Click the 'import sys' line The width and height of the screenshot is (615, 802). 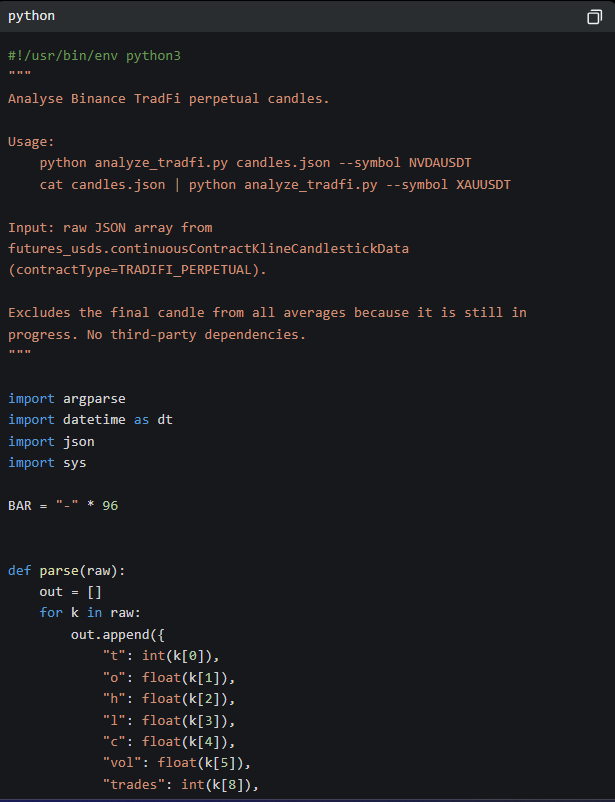point(47,463)
